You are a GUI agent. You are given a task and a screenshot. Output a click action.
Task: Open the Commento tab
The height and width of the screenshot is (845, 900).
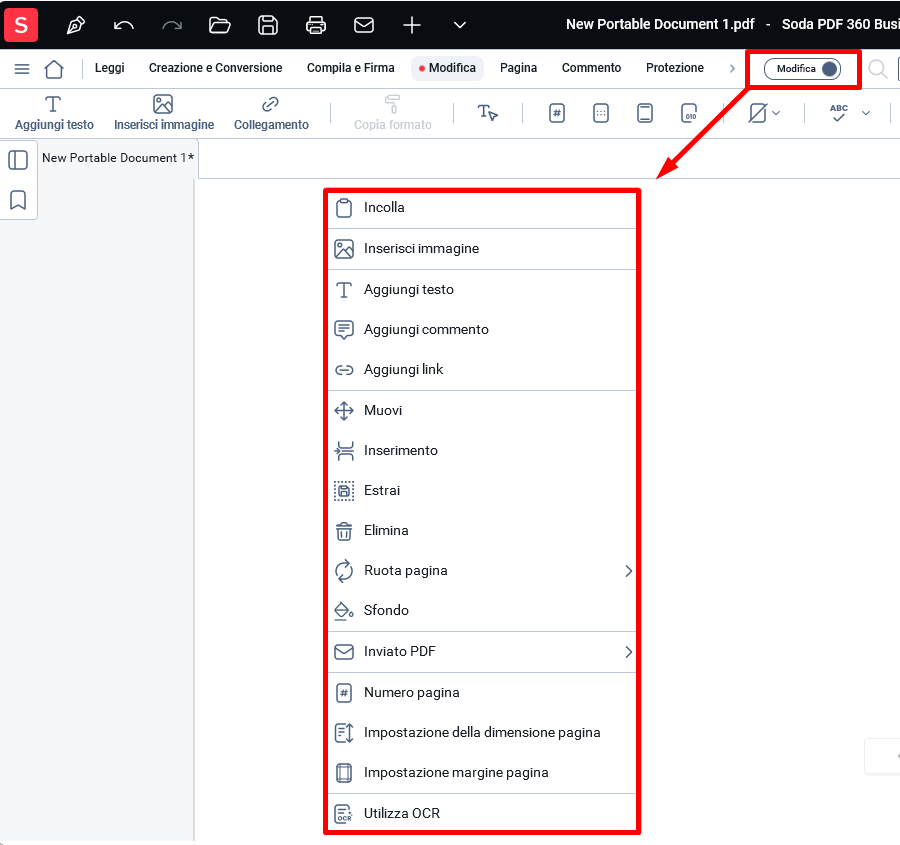coord(591,68)
